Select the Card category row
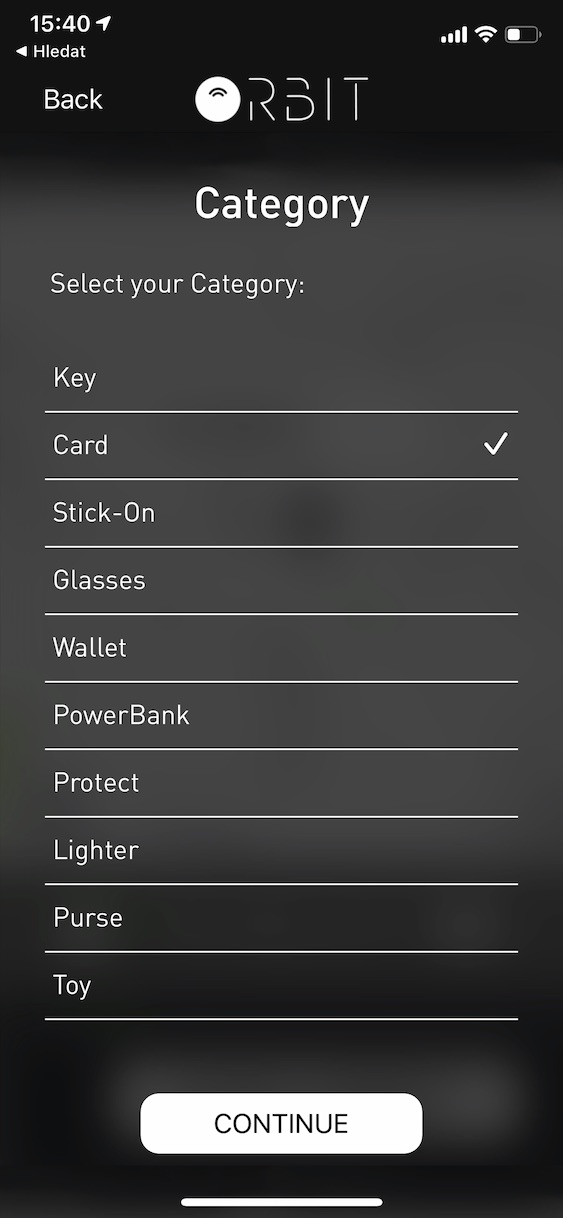This screenshot has height=1218, width=563. point(281,445)
